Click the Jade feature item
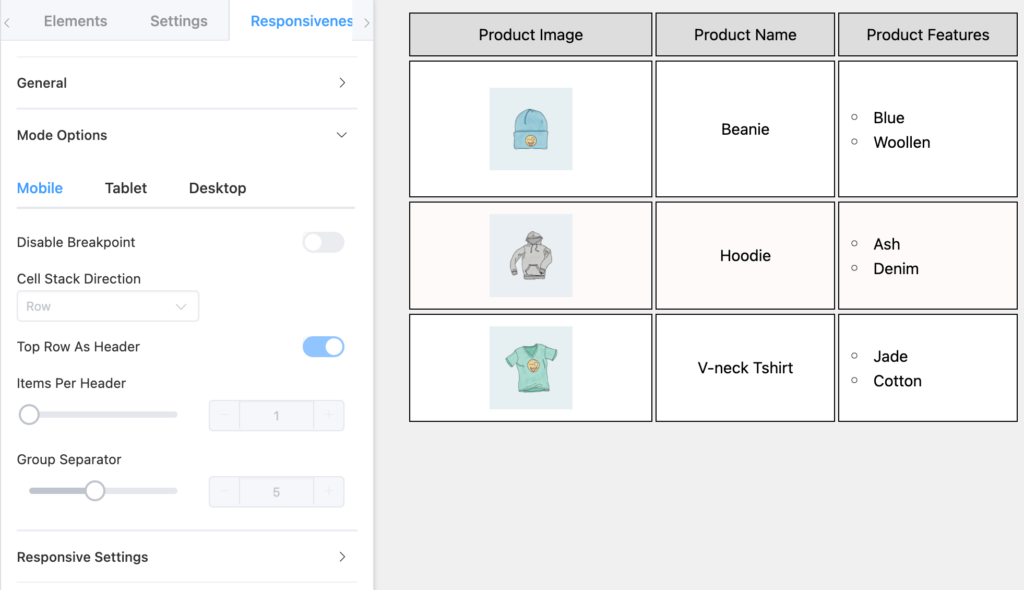Viewport: 1024px width, 590px height. pyautogui.click(x=891, y=357)
